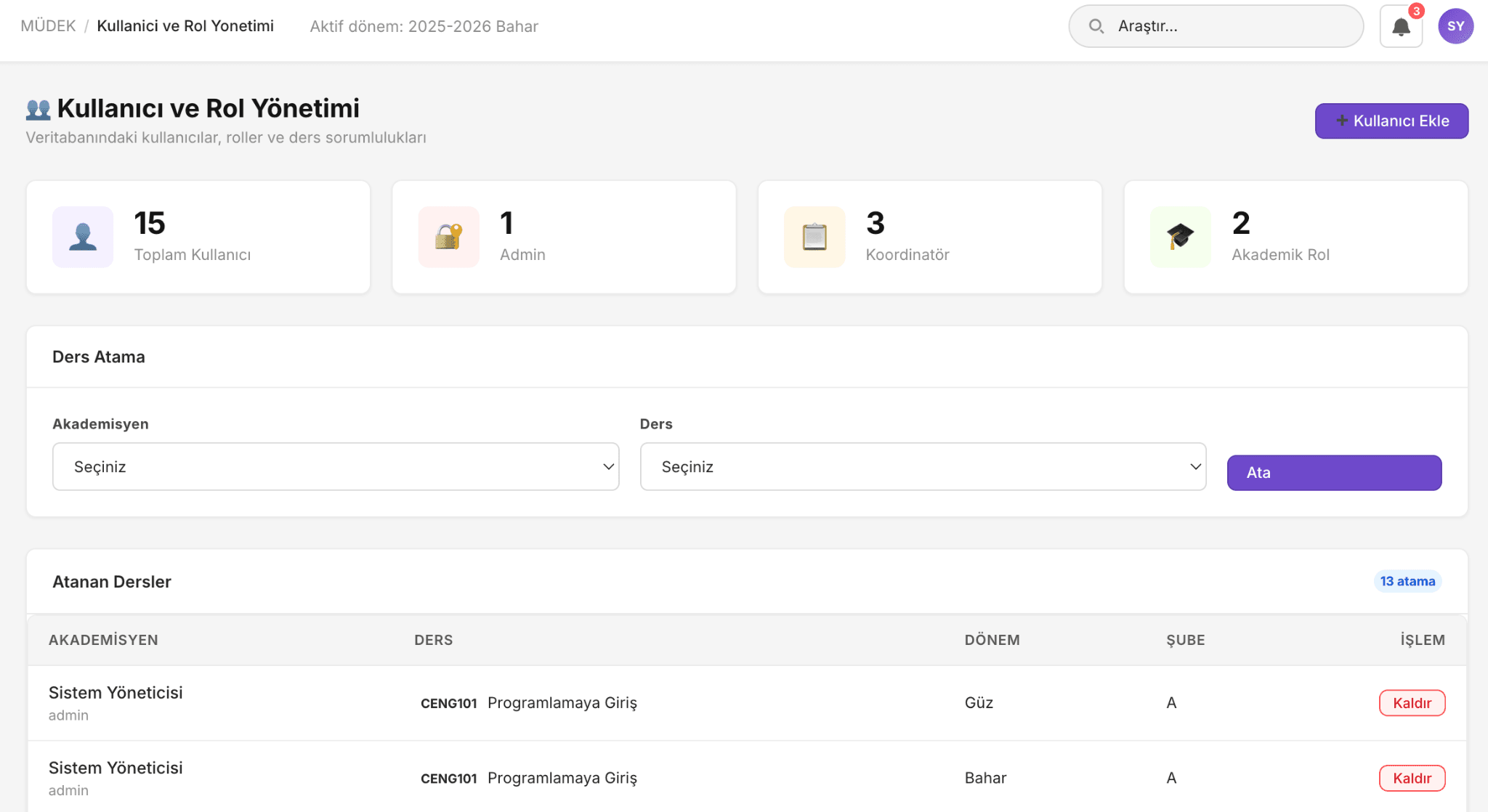Click the Admin count 1
Screen dimensions: 1488x812
coord(507,223)
